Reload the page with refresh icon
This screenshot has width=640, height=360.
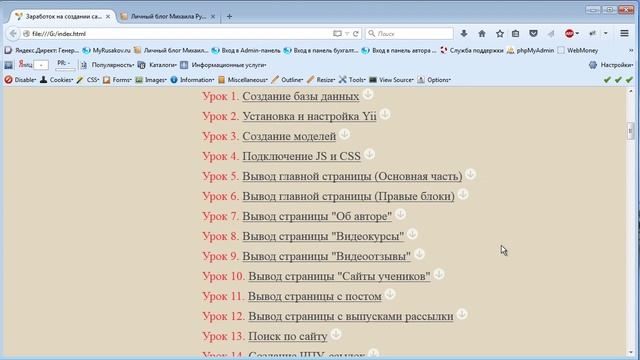(356, 34)
